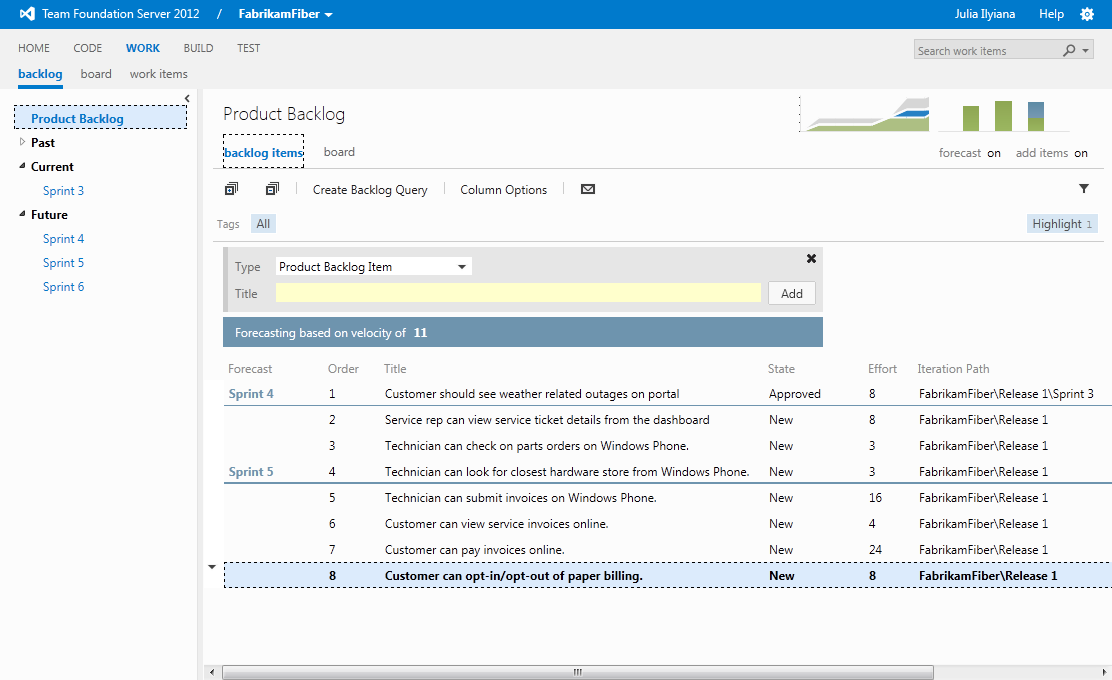The height and width of the screenshot is (680, 1112).
Task: Open the Help menu
Action: [1051, 13]
